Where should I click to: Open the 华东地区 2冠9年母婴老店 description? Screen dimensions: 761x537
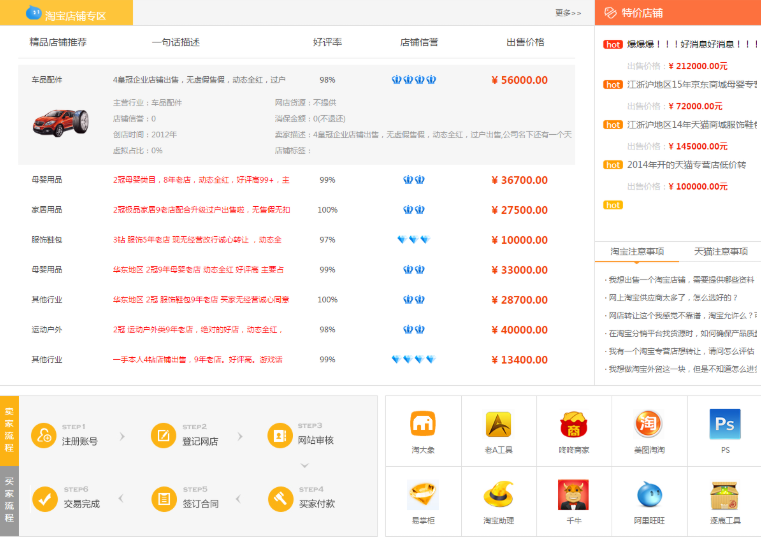198,269
